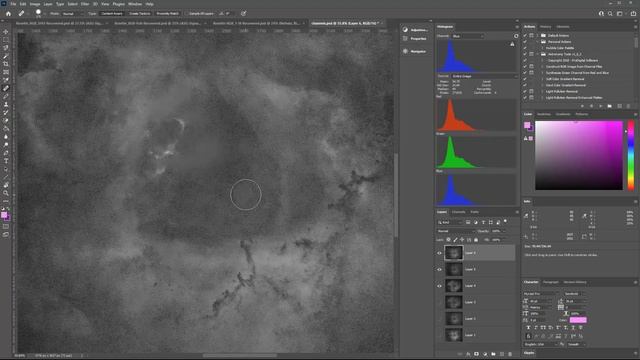Show hidden Layer 3 visibility box
Image resolution: width=640 pixels, height=360 pixels.
coord(439,302)
